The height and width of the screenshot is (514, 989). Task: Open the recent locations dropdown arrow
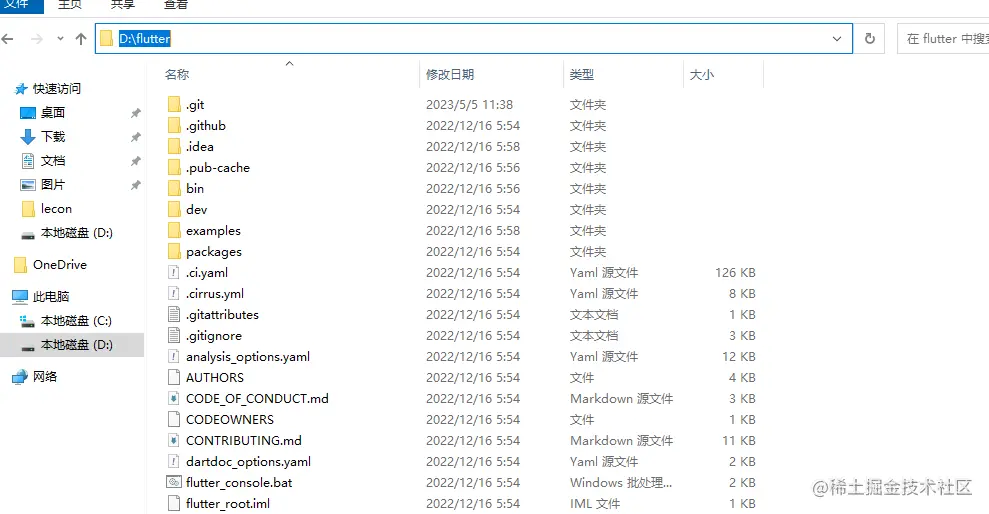(60, 39)
